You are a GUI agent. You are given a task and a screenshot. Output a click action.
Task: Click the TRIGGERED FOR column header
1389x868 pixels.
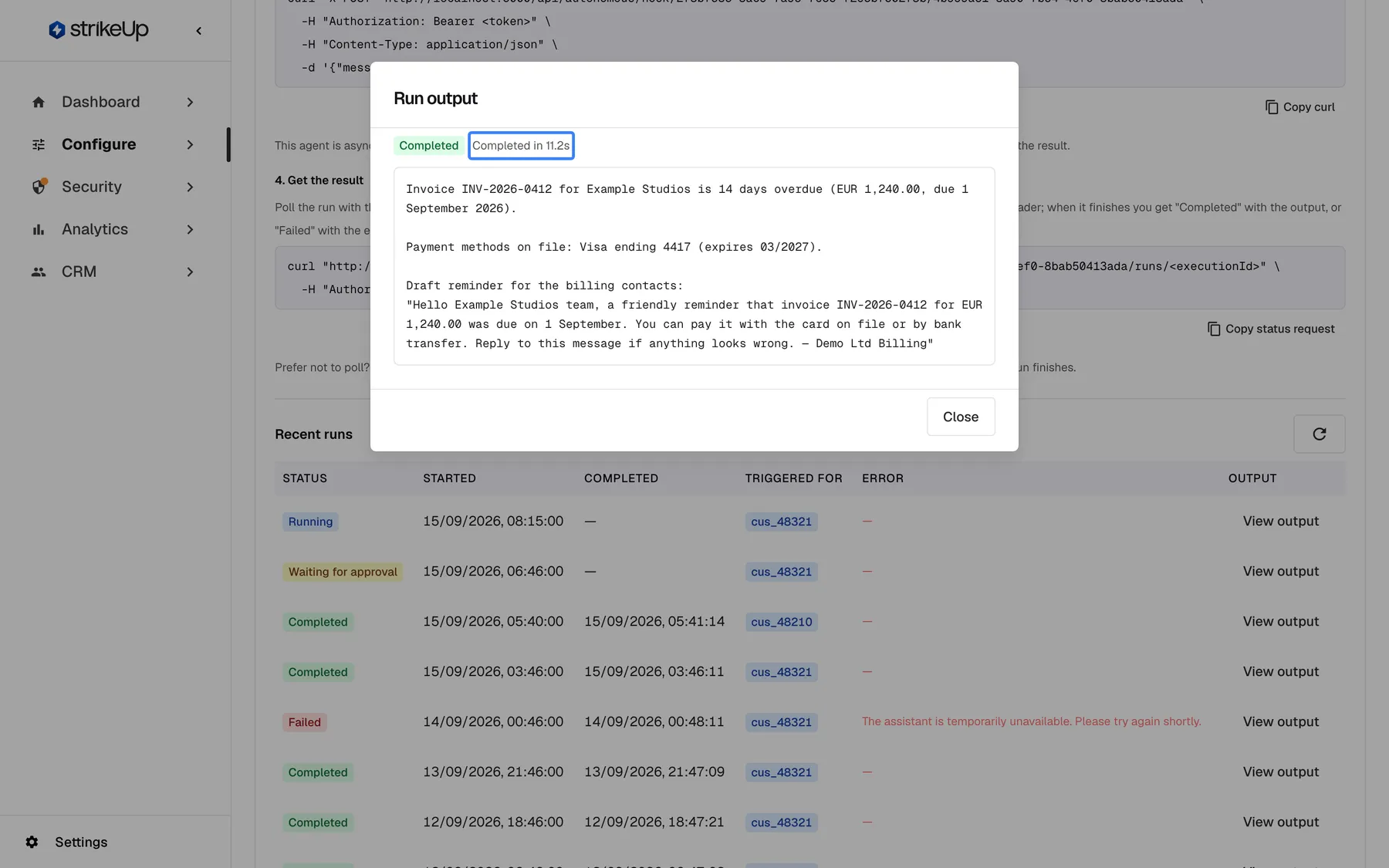(x=793, y=478)
